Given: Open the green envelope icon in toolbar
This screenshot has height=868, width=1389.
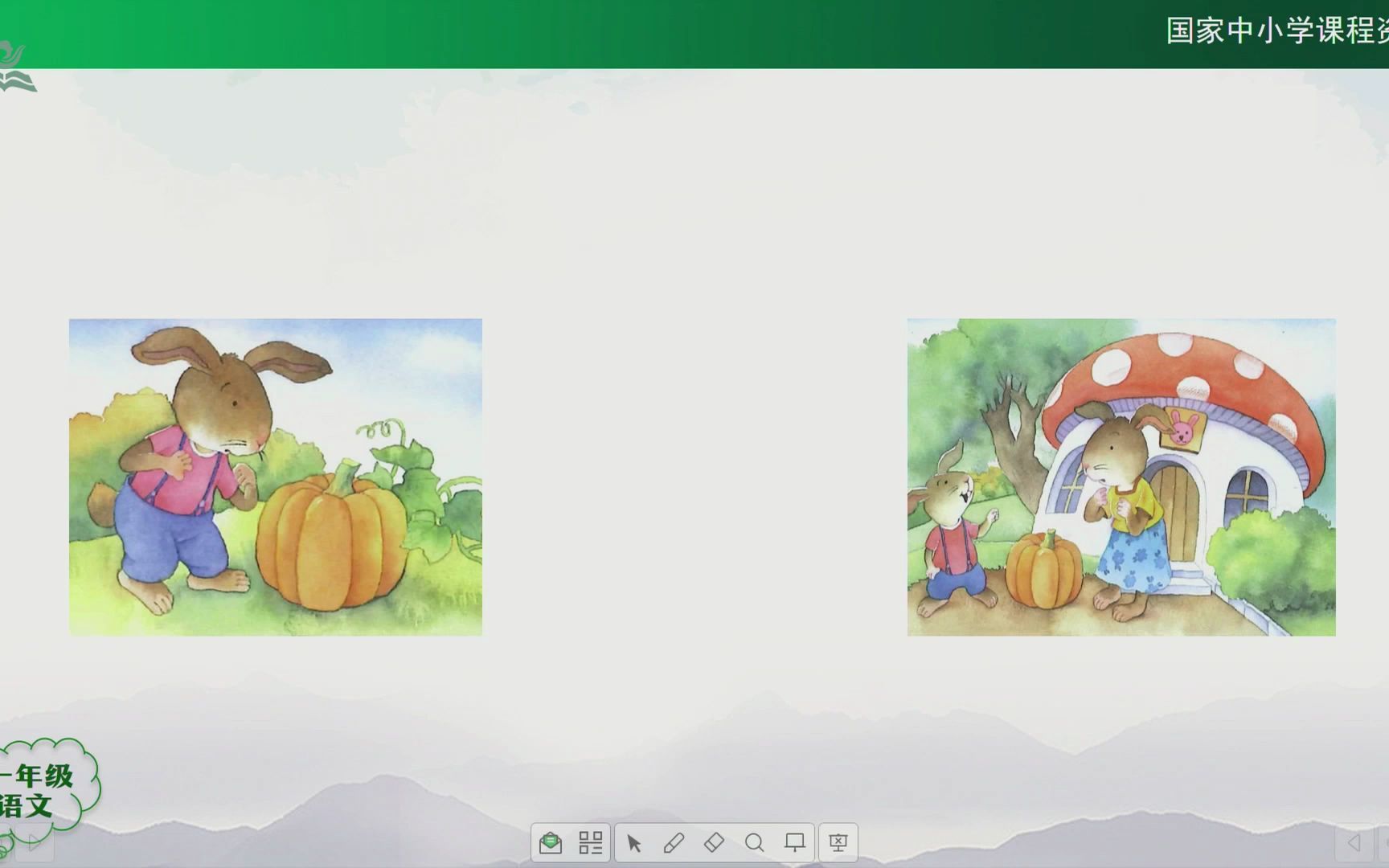Looking at the screenshot, I should (551, 842).
